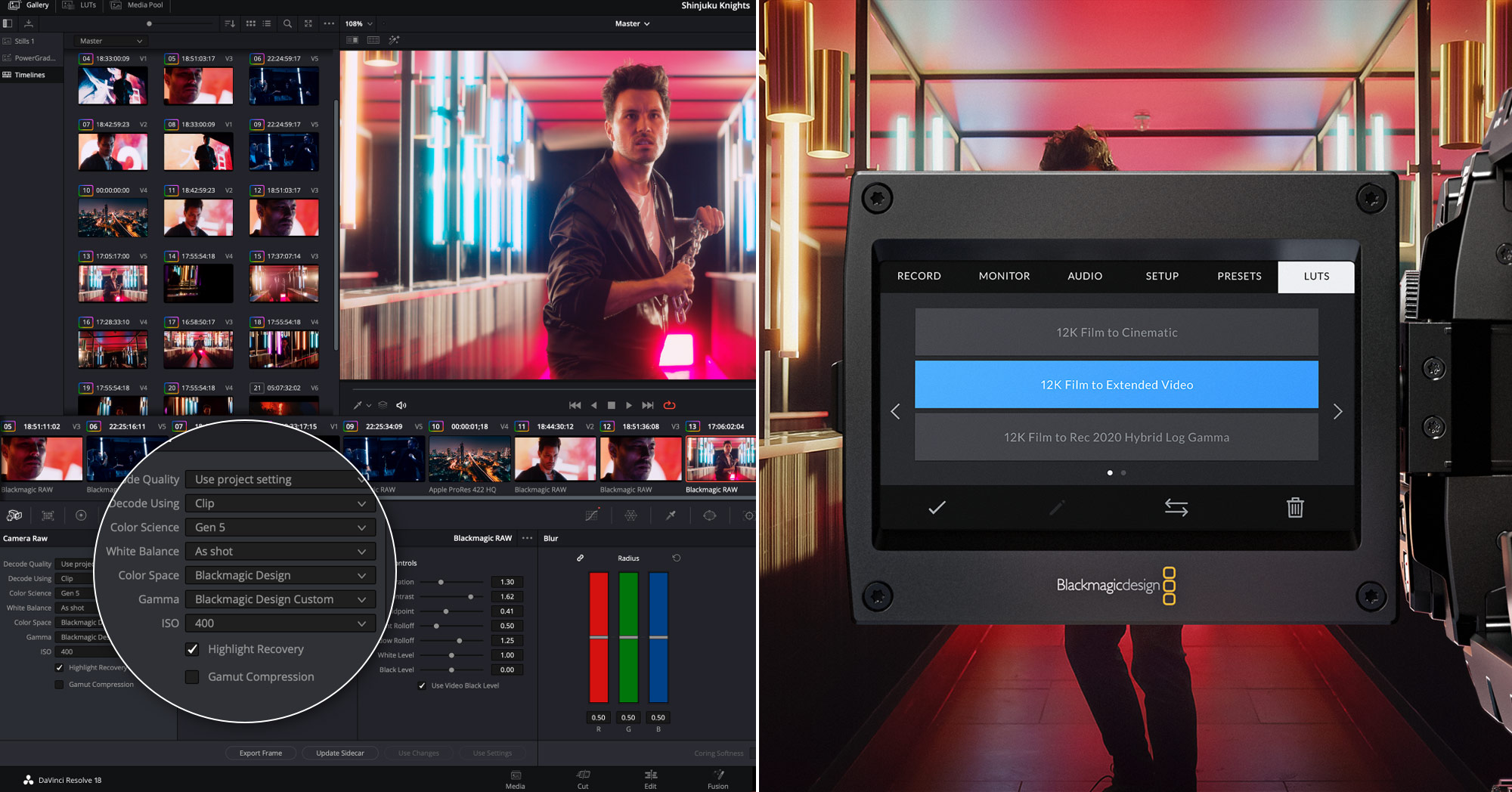Click the swap LUT arrows icon
Screen dimensions: 1512x792
pyautogui.click(x=1176, y=507)
